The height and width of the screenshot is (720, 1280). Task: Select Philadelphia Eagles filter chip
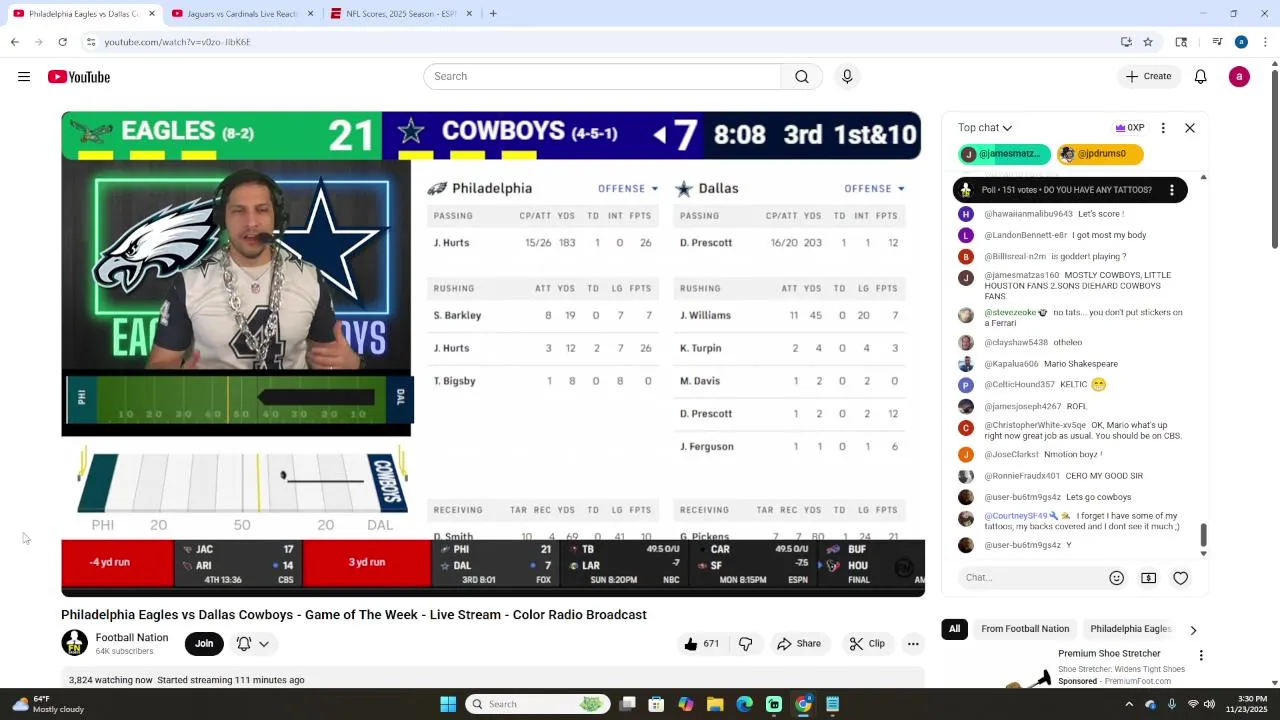1130,629
